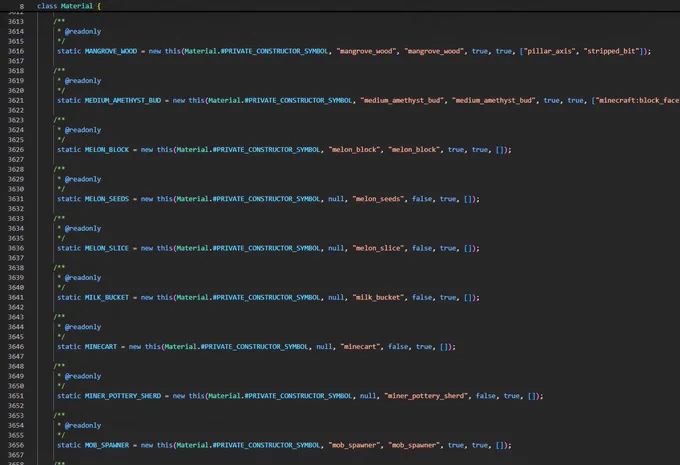Click line number 3651 in the gutter

(x=16, y=396)
